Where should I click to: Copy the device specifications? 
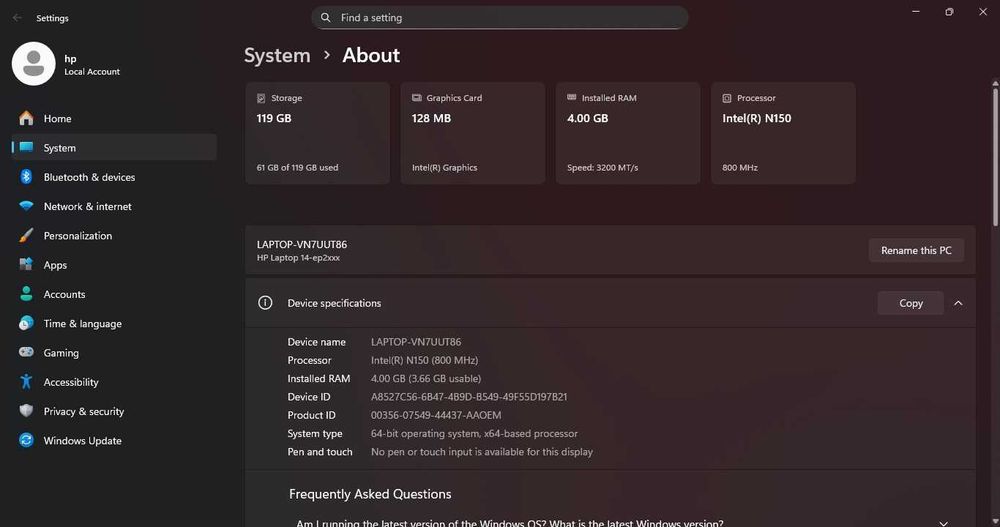911,303
